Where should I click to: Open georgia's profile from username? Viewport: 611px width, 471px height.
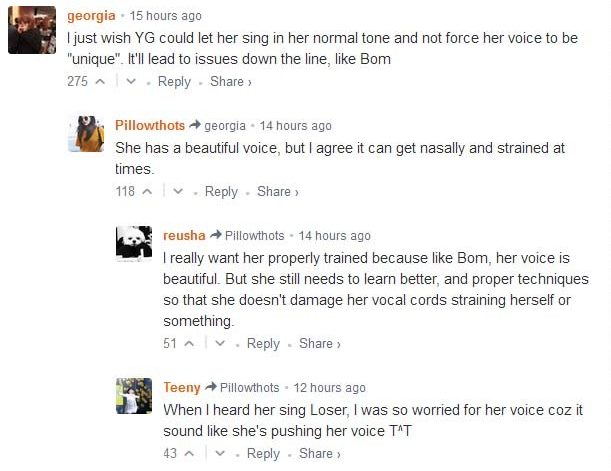coord(91,16)
